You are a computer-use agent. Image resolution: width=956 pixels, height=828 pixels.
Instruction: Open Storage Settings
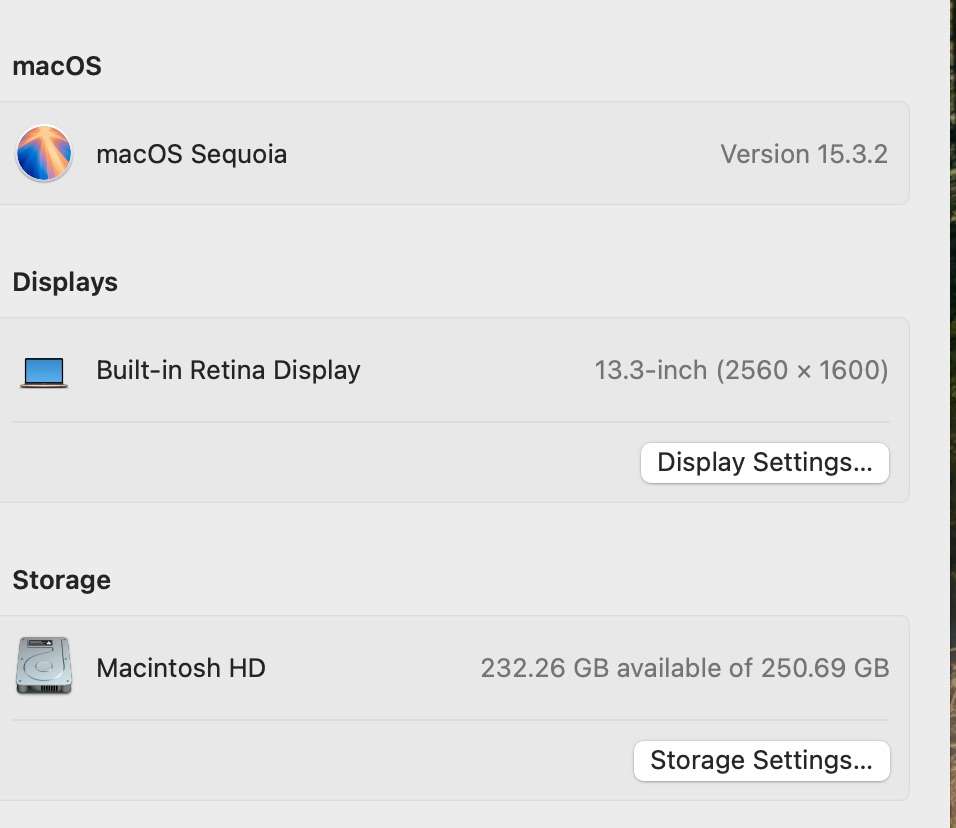761,760
